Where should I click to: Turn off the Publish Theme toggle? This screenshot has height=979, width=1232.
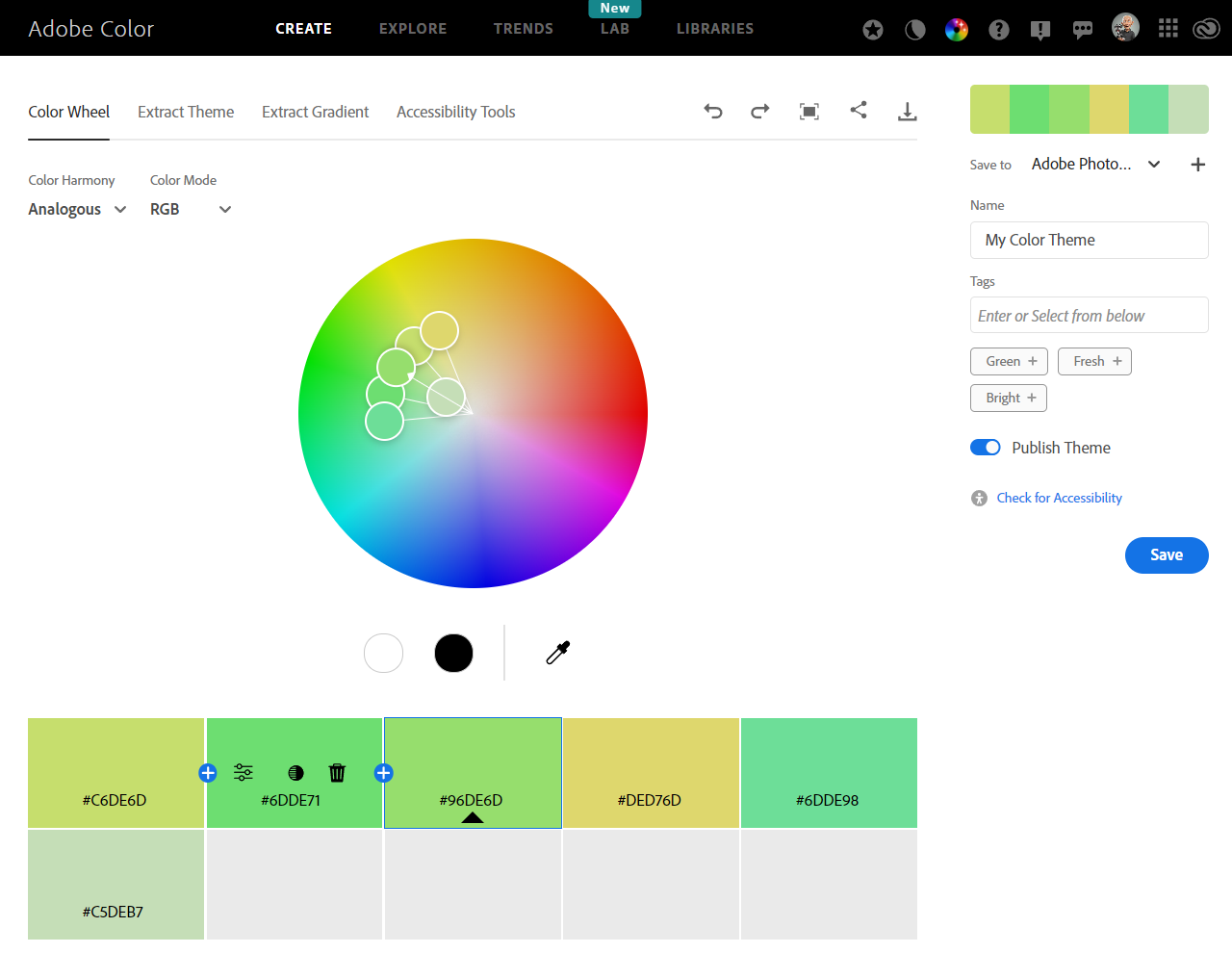(x=986, y=448)
